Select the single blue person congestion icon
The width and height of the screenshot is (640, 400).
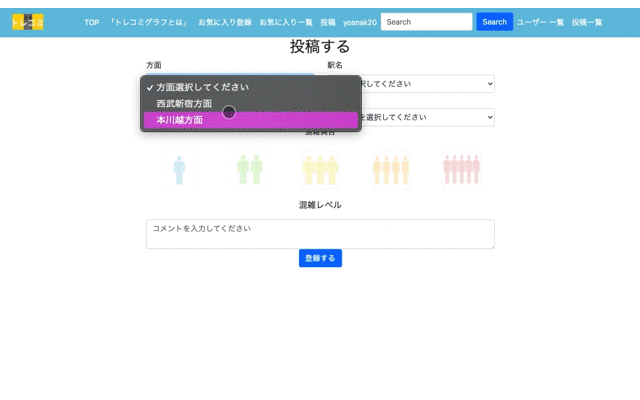click(x=179, y=170)
